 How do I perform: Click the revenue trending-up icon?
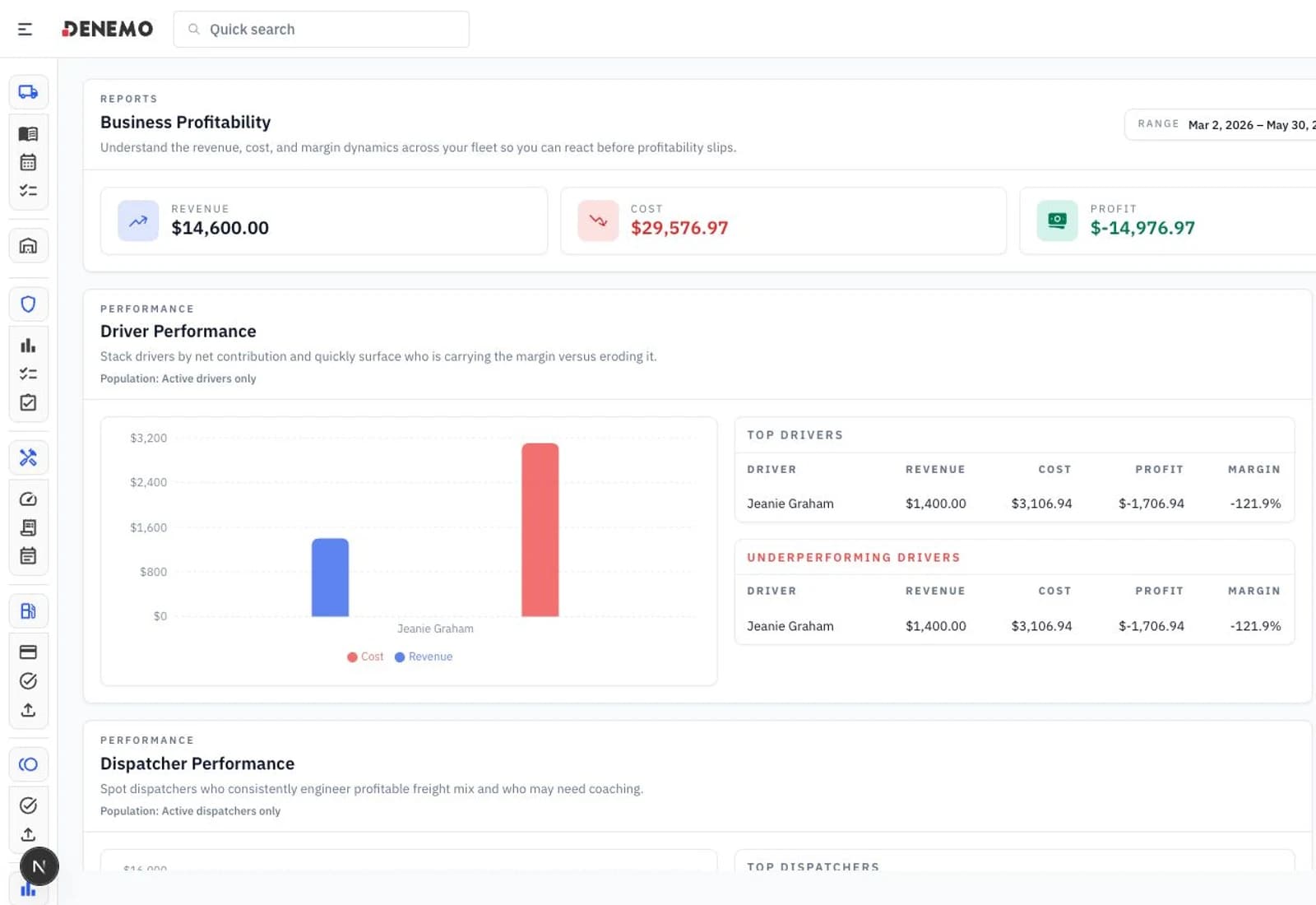click(138, 220)
